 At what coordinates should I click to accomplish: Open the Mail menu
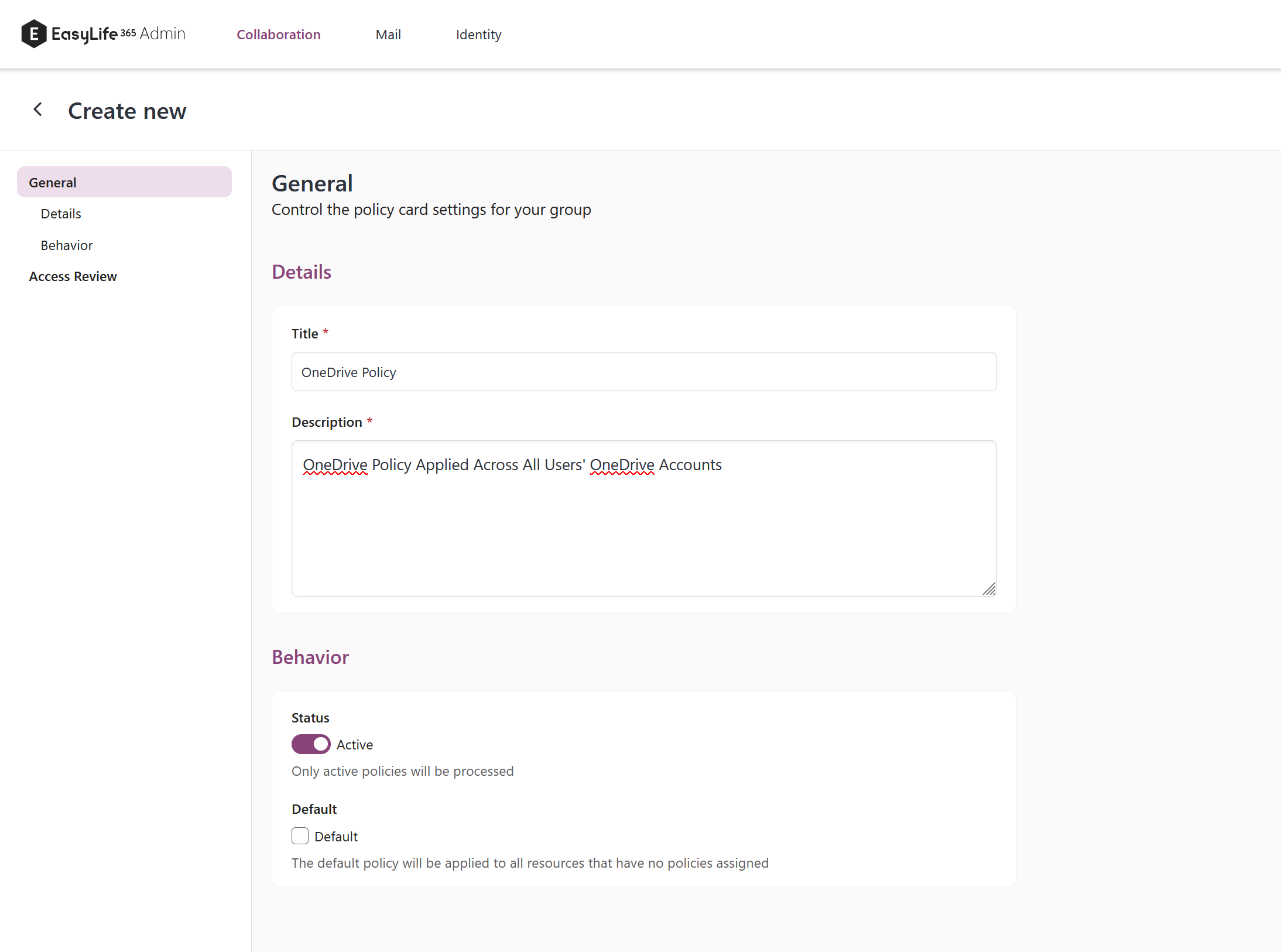click(388, 35)
